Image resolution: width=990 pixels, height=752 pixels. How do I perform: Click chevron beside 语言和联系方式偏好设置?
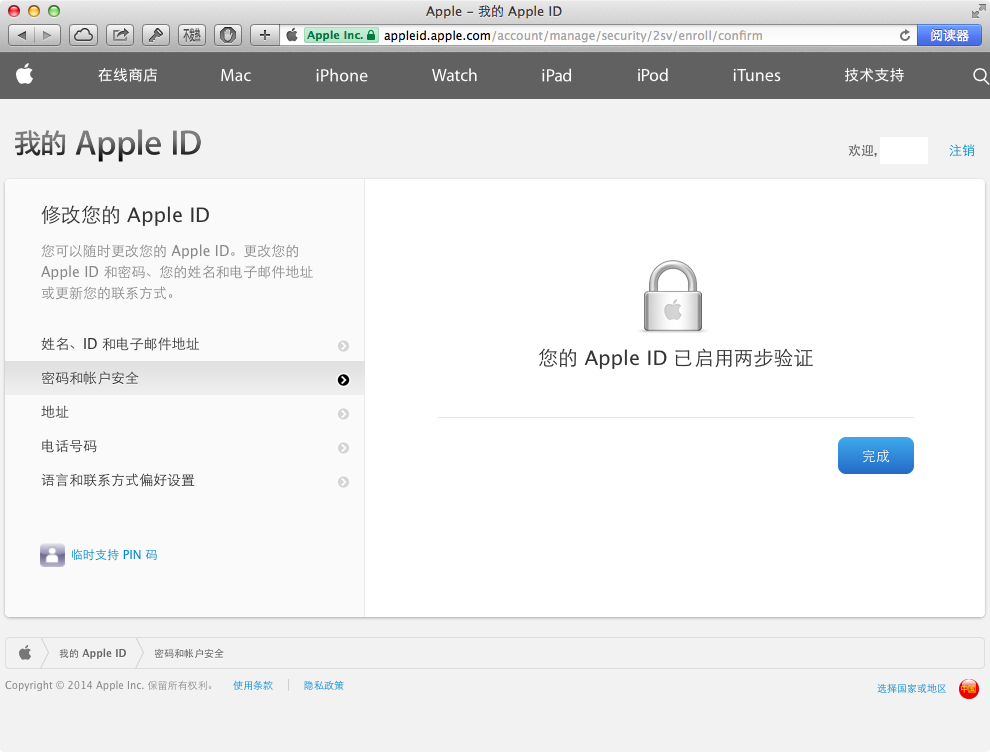(x=343, y=482)
